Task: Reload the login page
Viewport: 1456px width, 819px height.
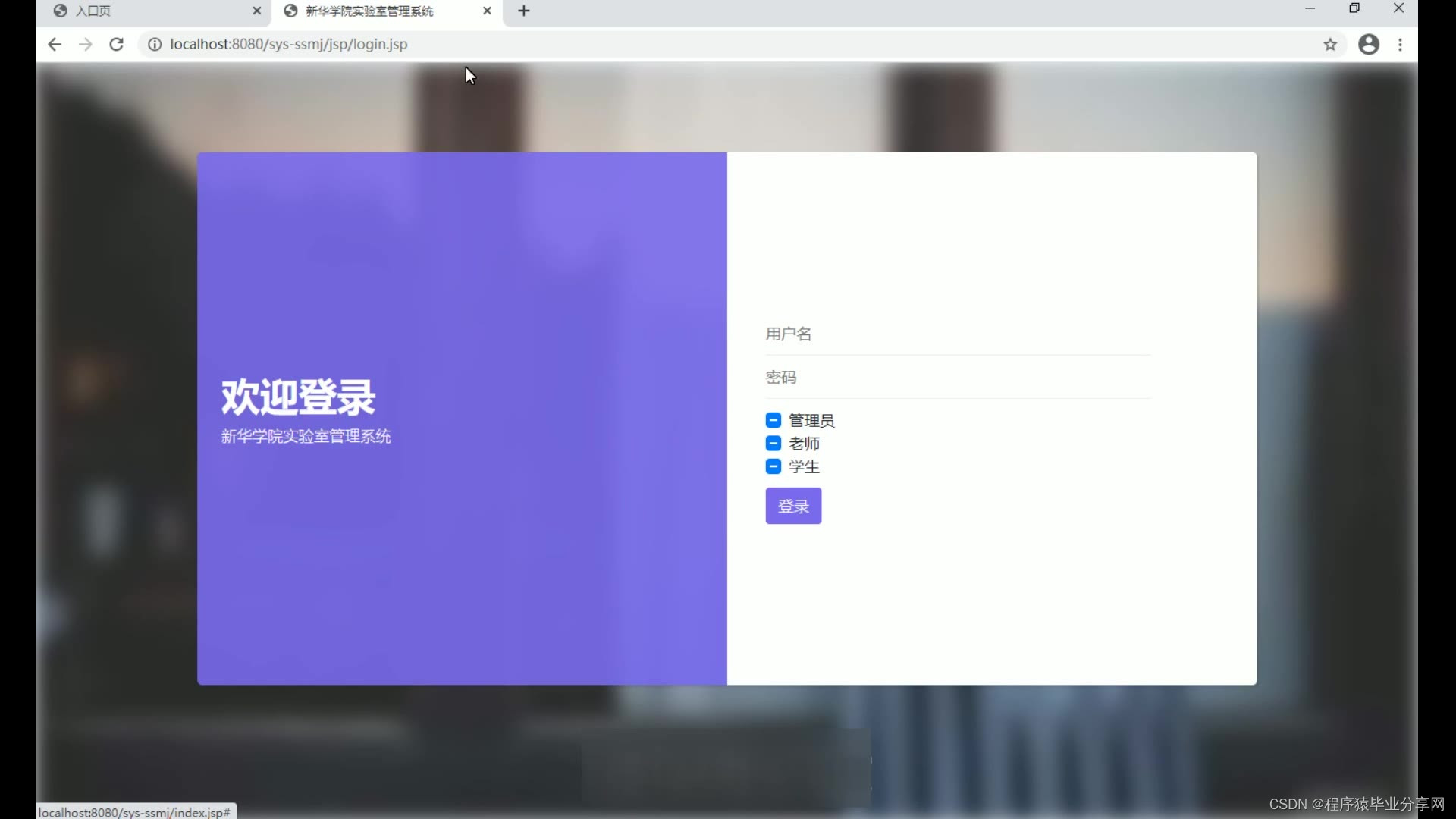Action: [116, 45]
